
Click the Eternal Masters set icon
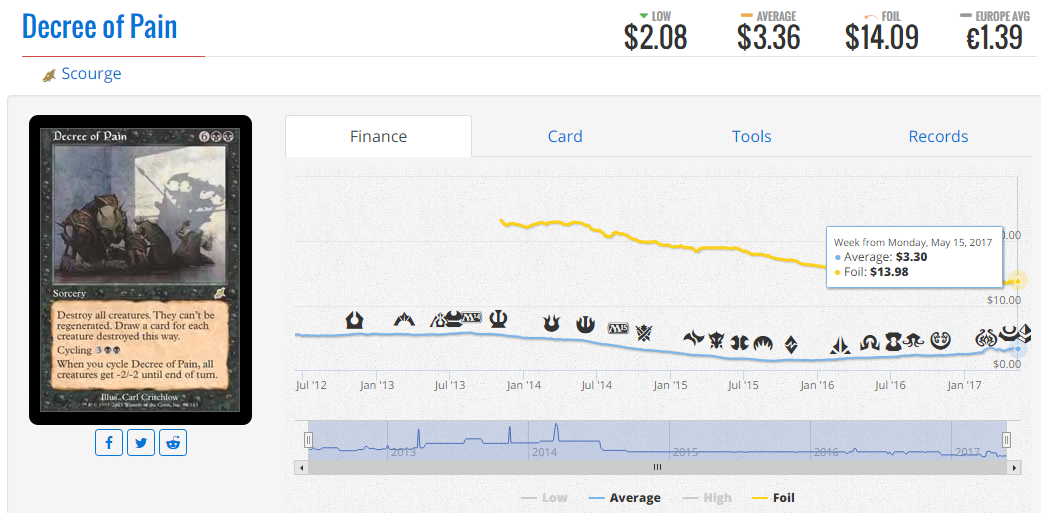click(x=892, y=341)
